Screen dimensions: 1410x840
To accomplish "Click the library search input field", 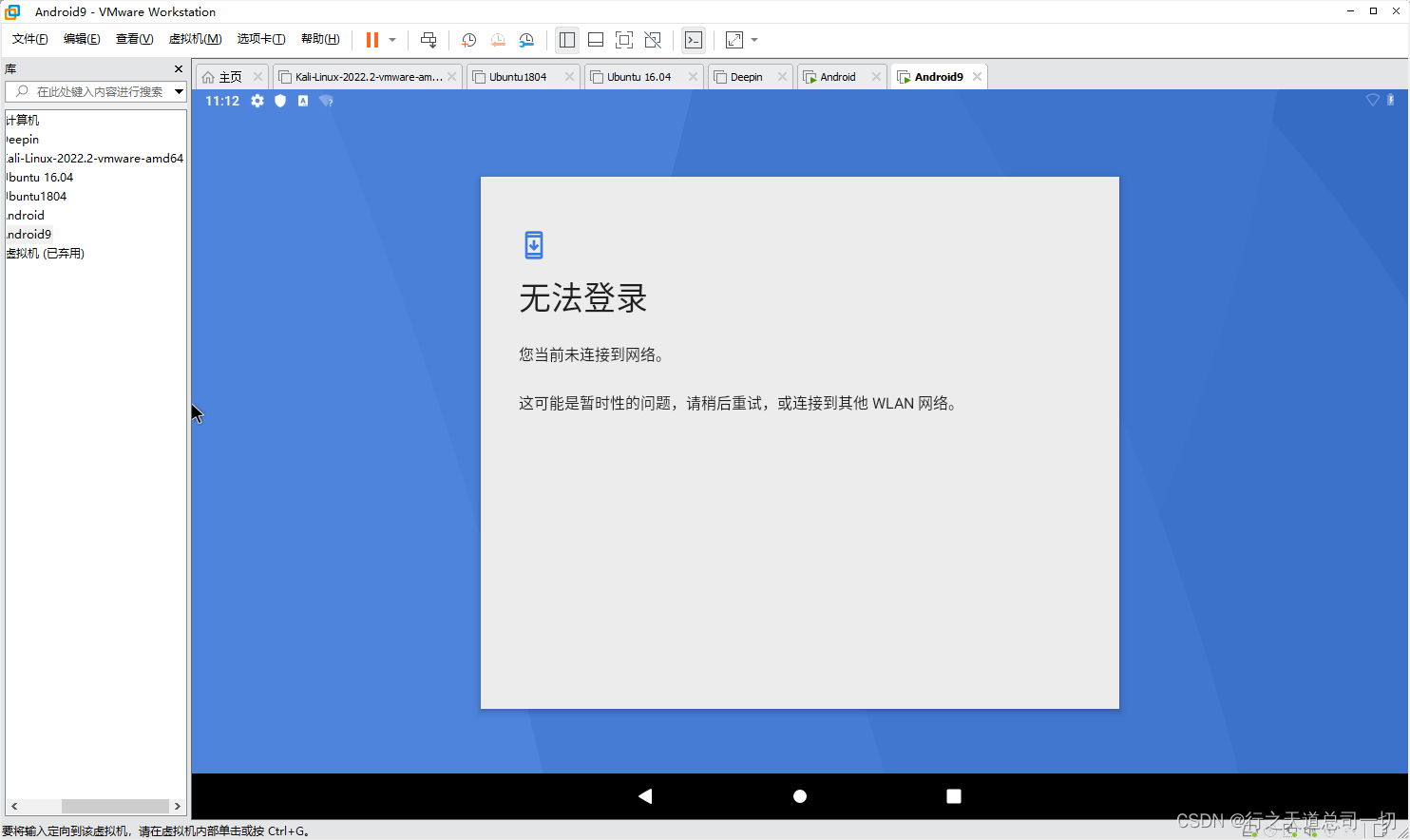I will coord(98,91).
